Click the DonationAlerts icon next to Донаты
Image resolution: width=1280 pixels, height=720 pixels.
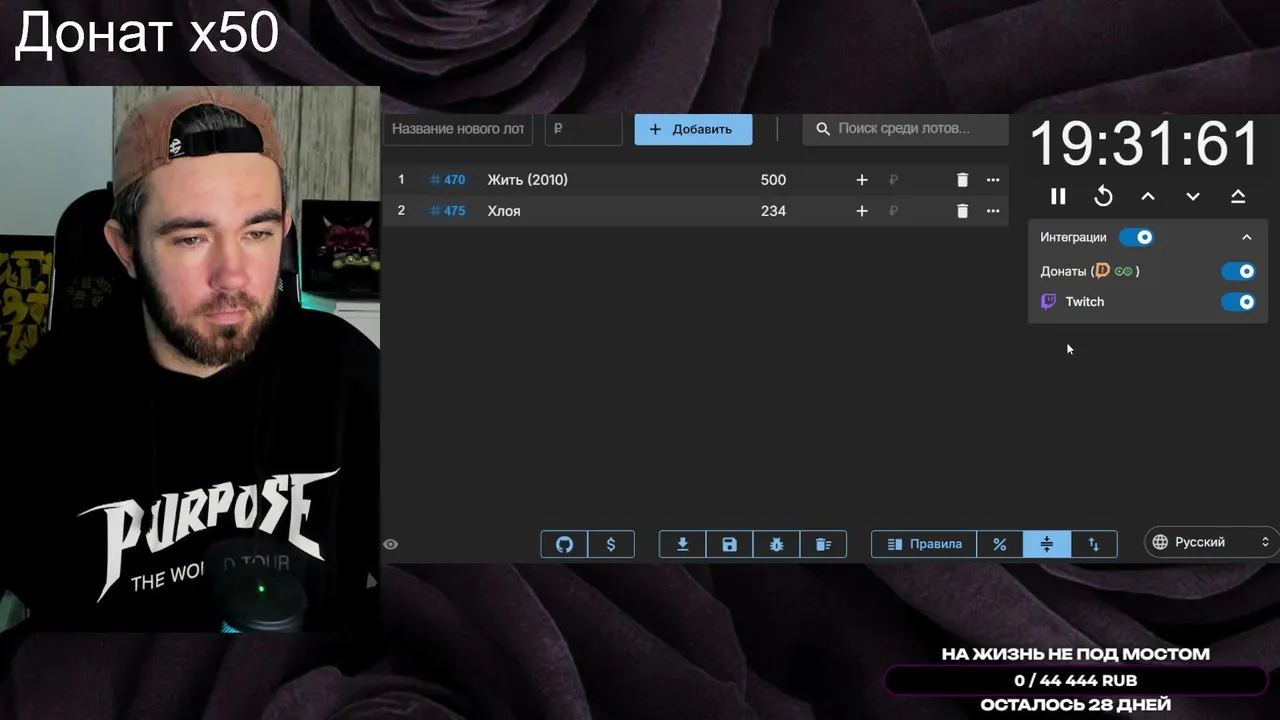(1103, 271)
